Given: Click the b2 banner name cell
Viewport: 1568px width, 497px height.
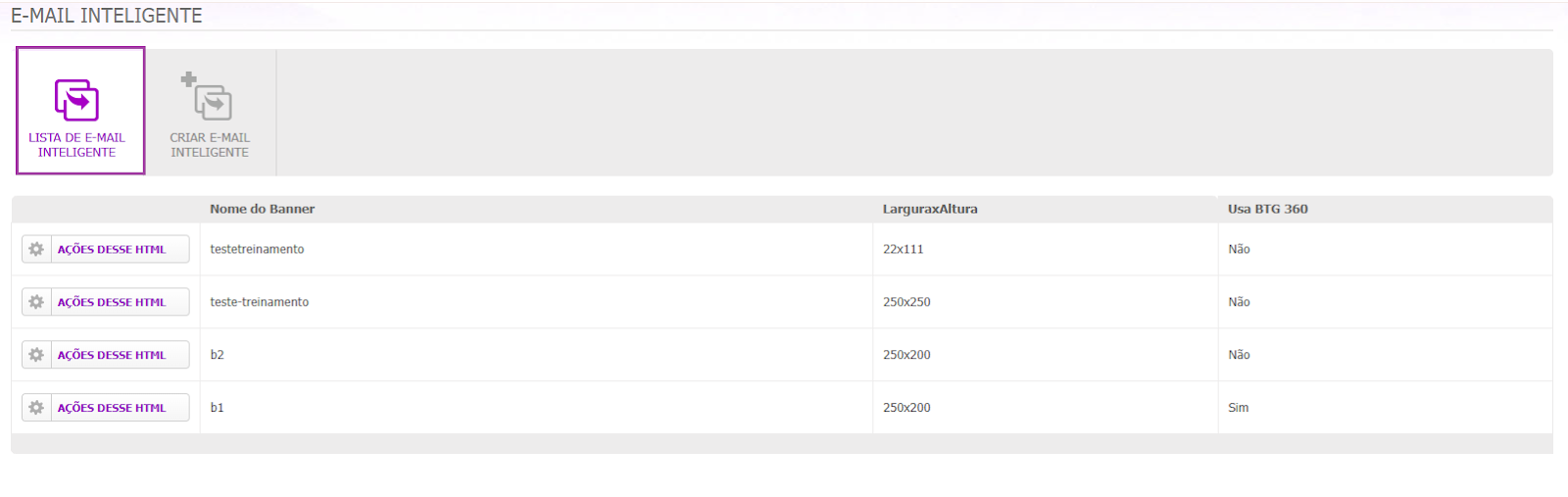Looking at the screenshot, I should [x=536, y=355].
